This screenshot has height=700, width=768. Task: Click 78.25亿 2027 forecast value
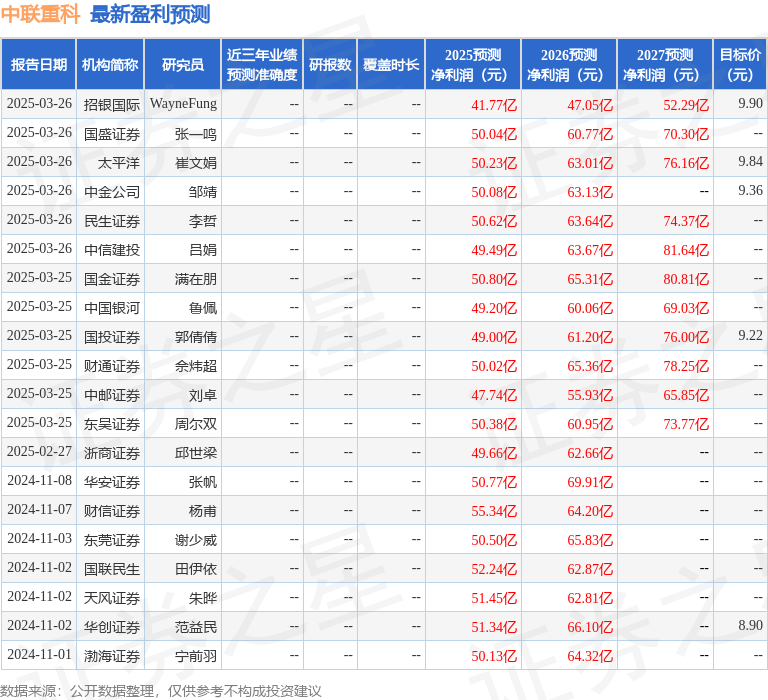686,366
